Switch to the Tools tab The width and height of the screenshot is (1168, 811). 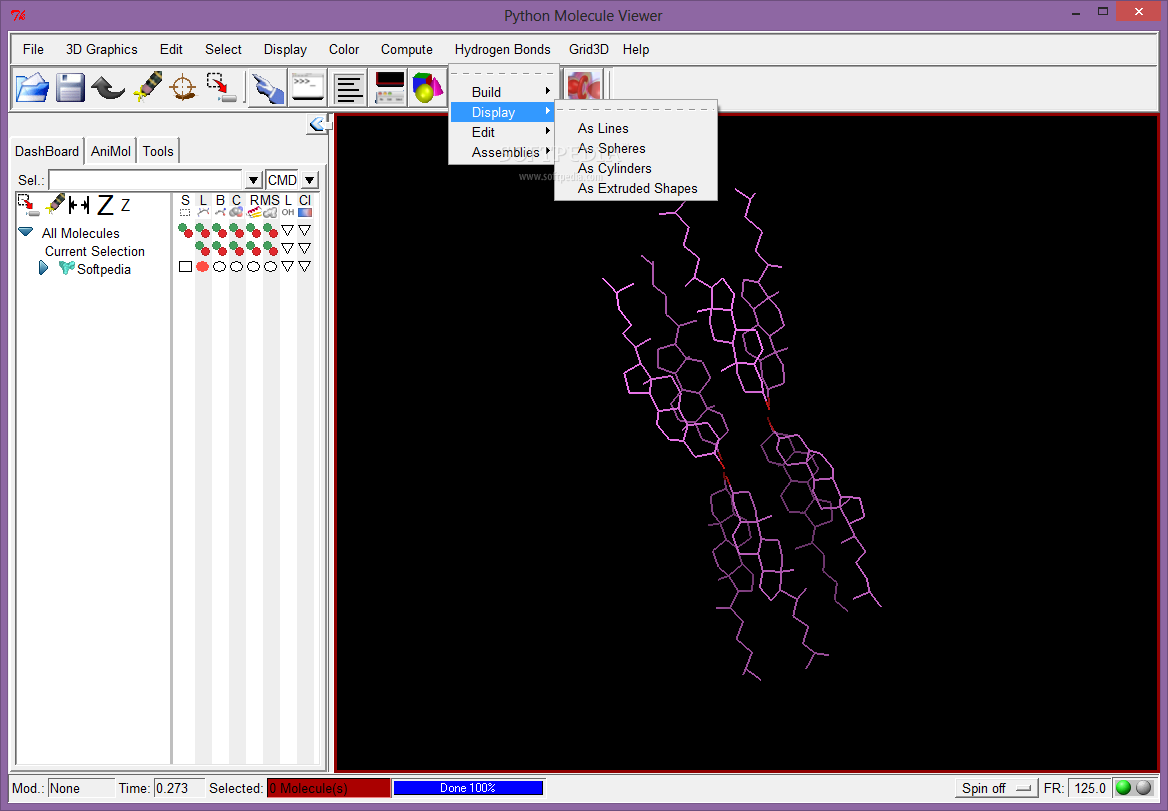pos(158,151)
